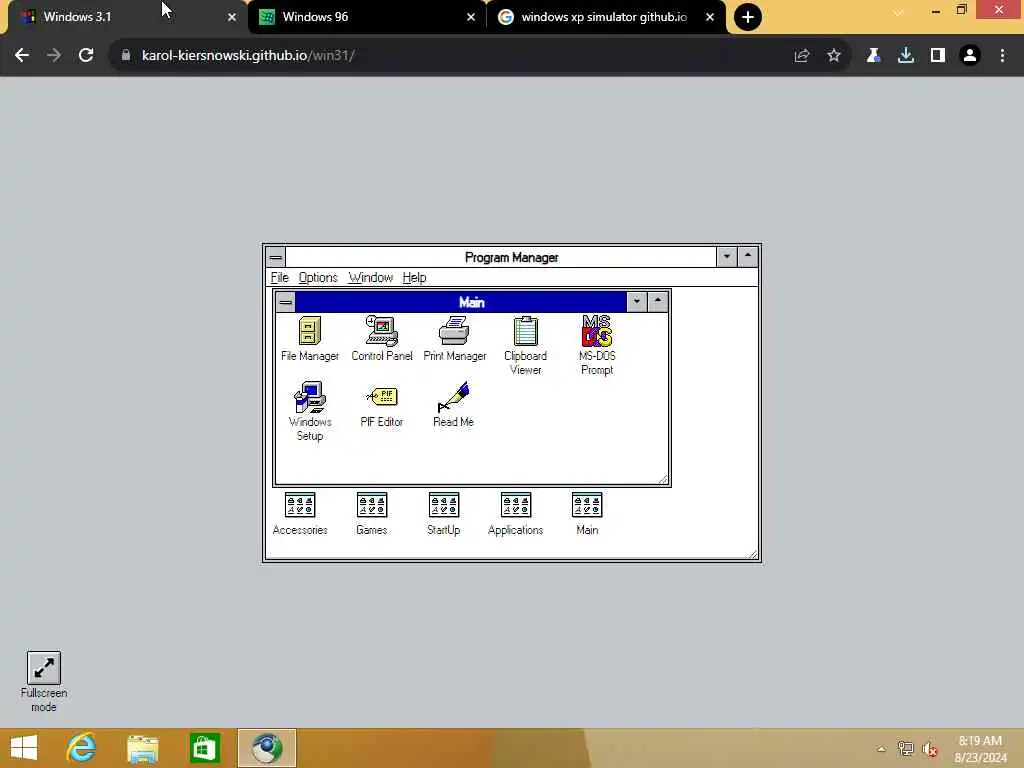
Task: Maximize the Program Manager window
Action: [748, 257]
